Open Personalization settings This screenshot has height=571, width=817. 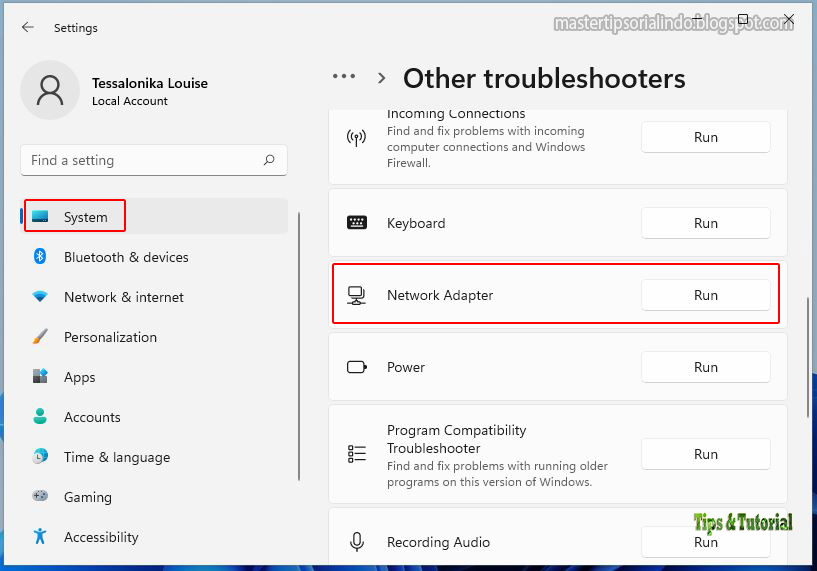tap(154, 337)
